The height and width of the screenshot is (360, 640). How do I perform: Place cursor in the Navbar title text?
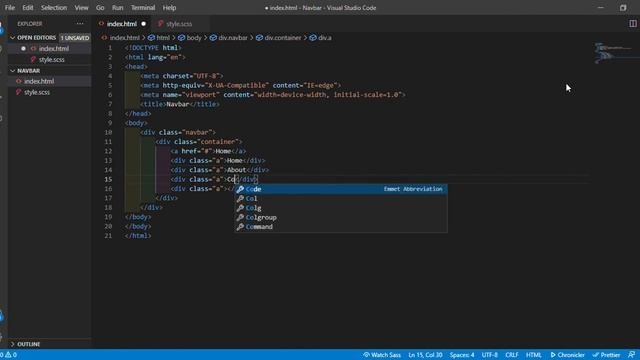(x=178, y=104)
